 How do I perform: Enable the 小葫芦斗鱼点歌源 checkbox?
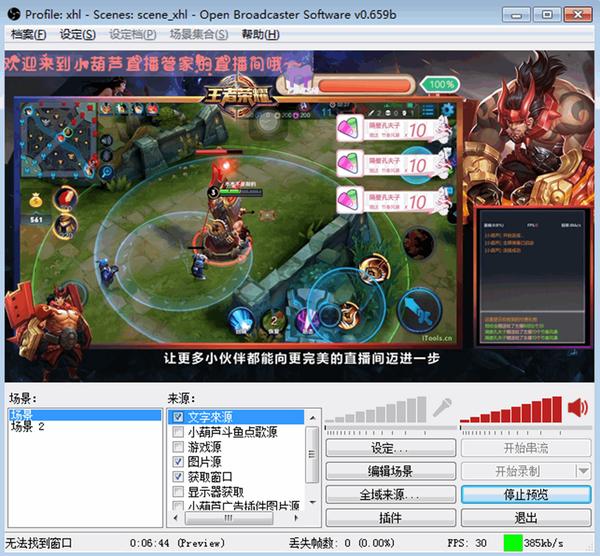coord(178,432)
